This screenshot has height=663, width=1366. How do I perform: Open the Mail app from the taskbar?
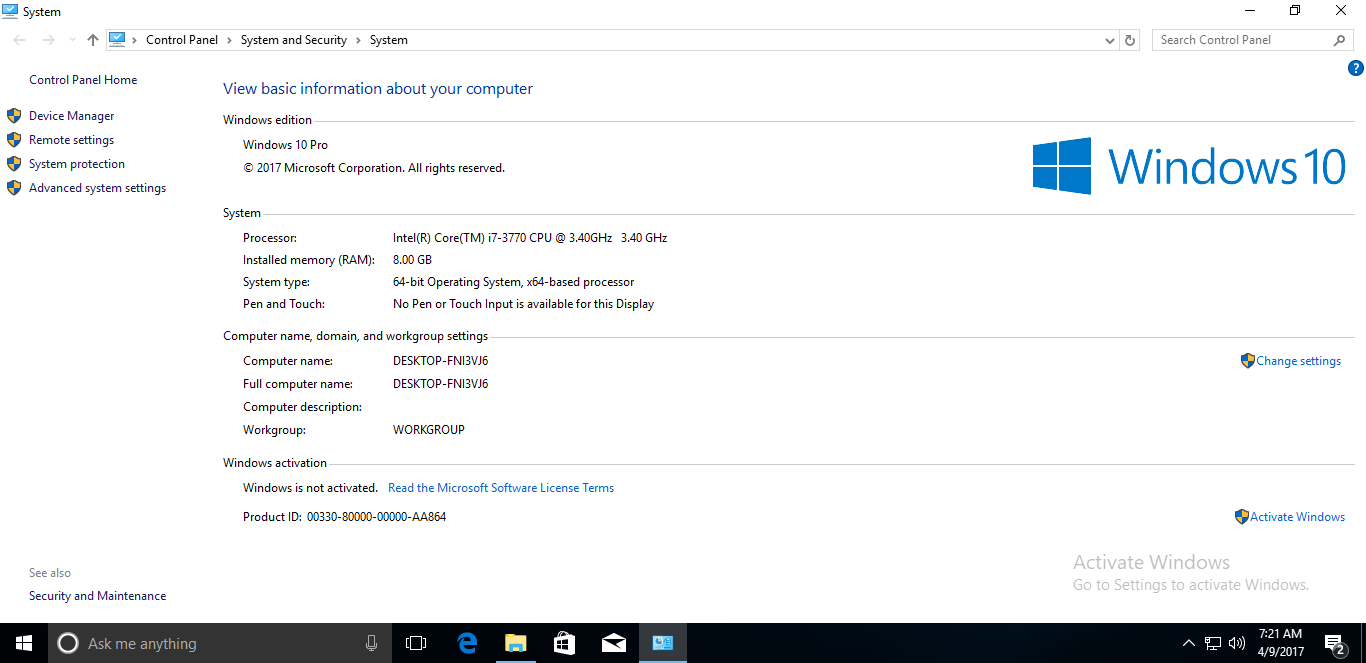[x=614, y=643]
